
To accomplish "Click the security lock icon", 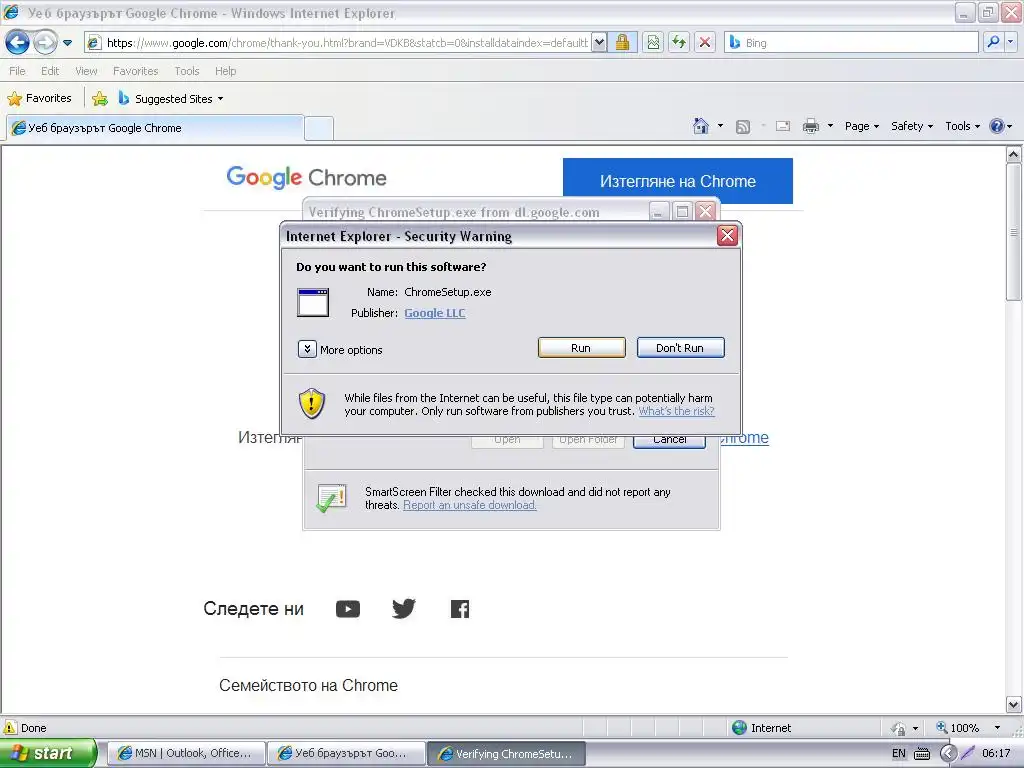I will 622,43.
